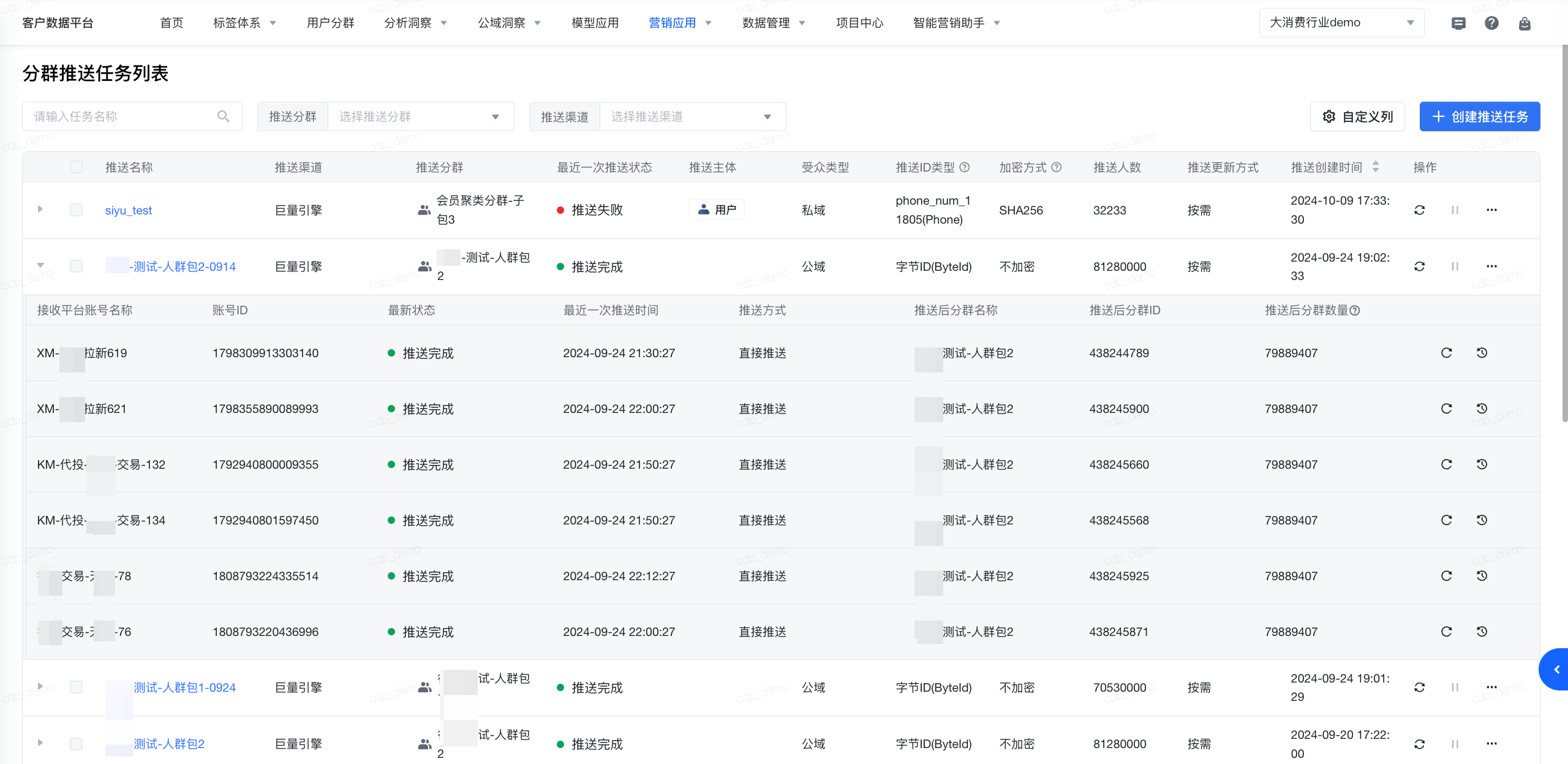Focus the 请输入任务名称 search field

132,116
